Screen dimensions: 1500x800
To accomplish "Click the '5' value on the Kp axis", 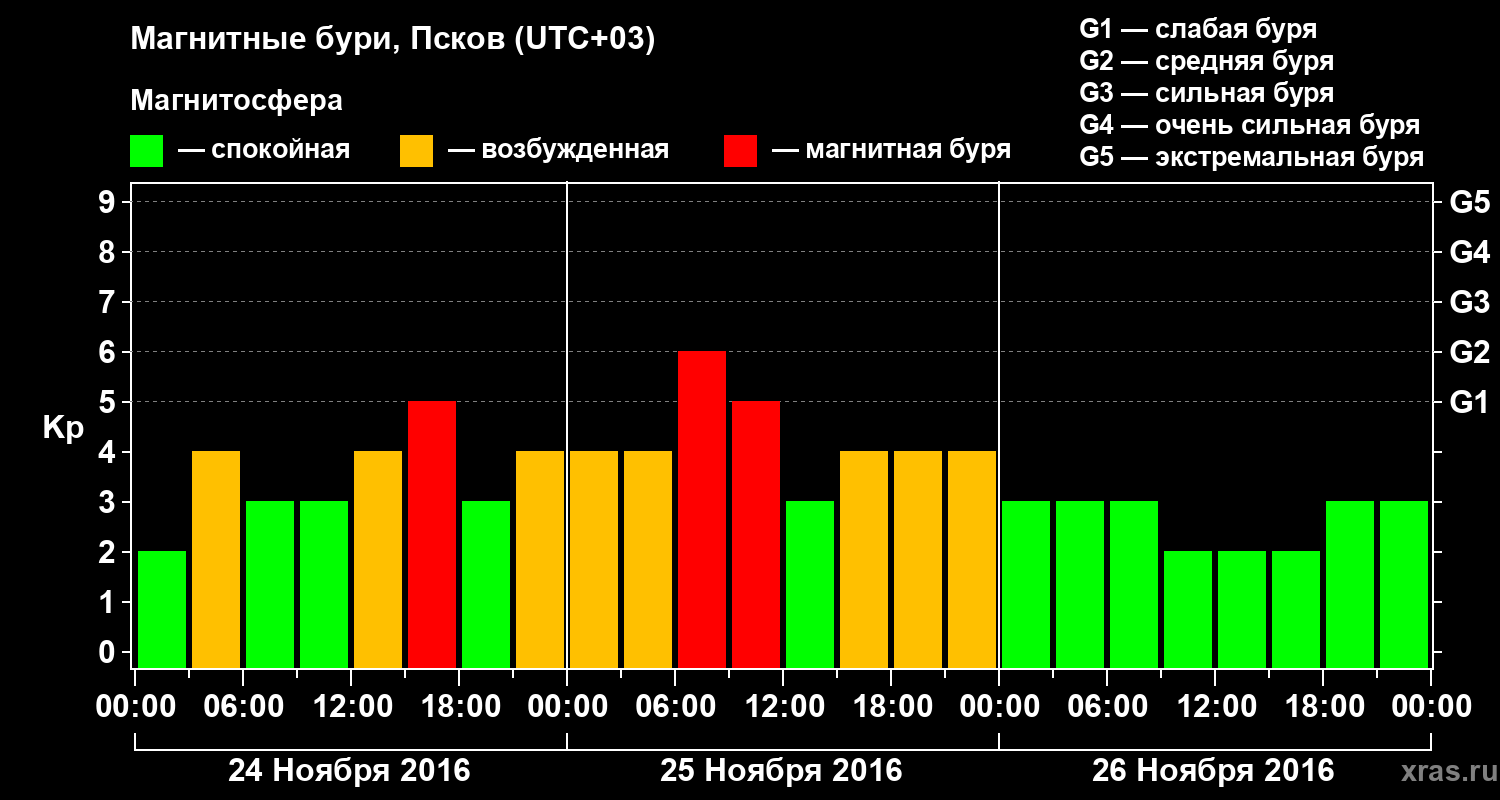I will pyautogui.click(x=109, y=402).
